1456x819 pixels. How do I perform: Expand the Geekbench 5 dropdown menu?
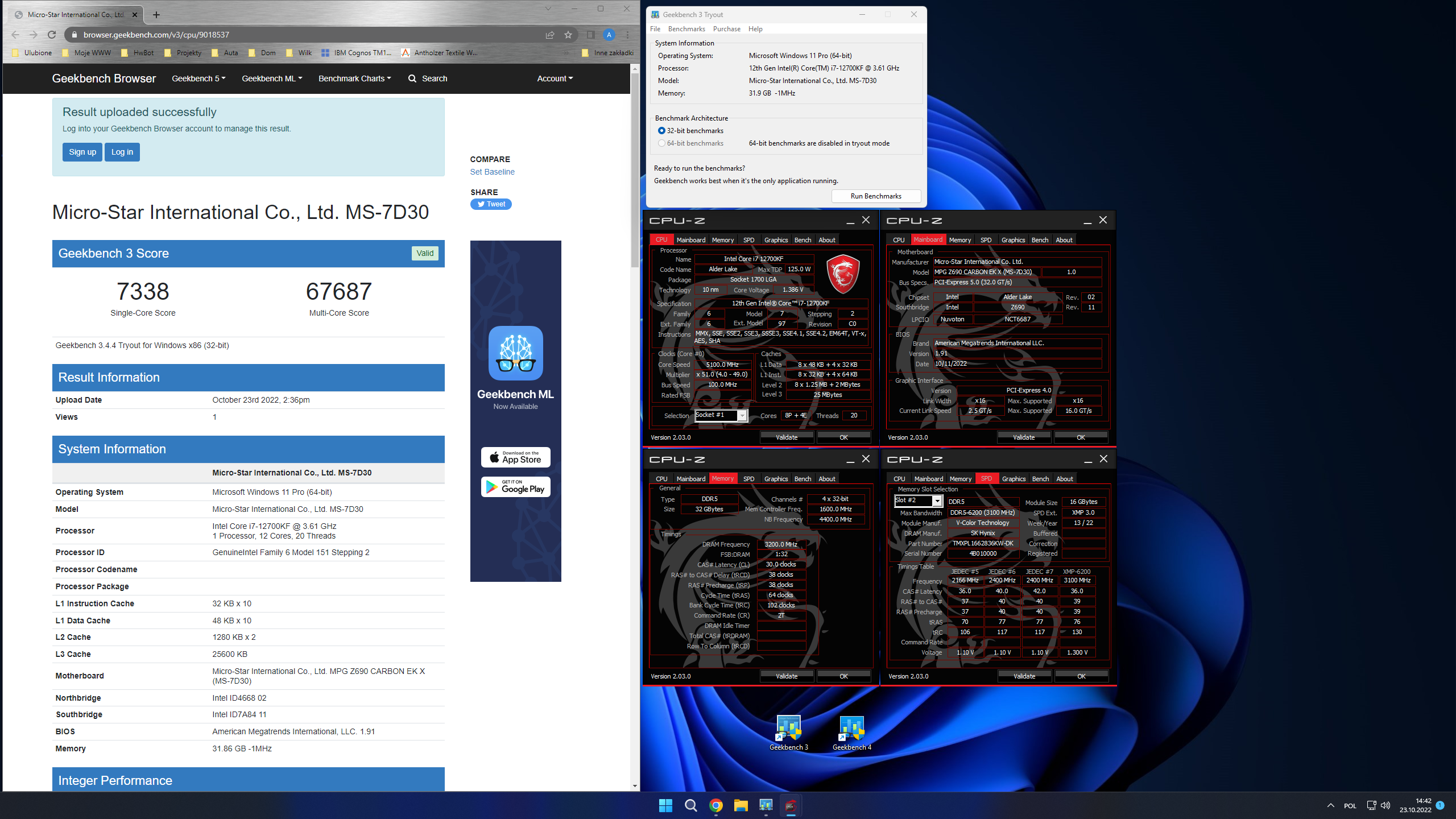tap(198, 78)
